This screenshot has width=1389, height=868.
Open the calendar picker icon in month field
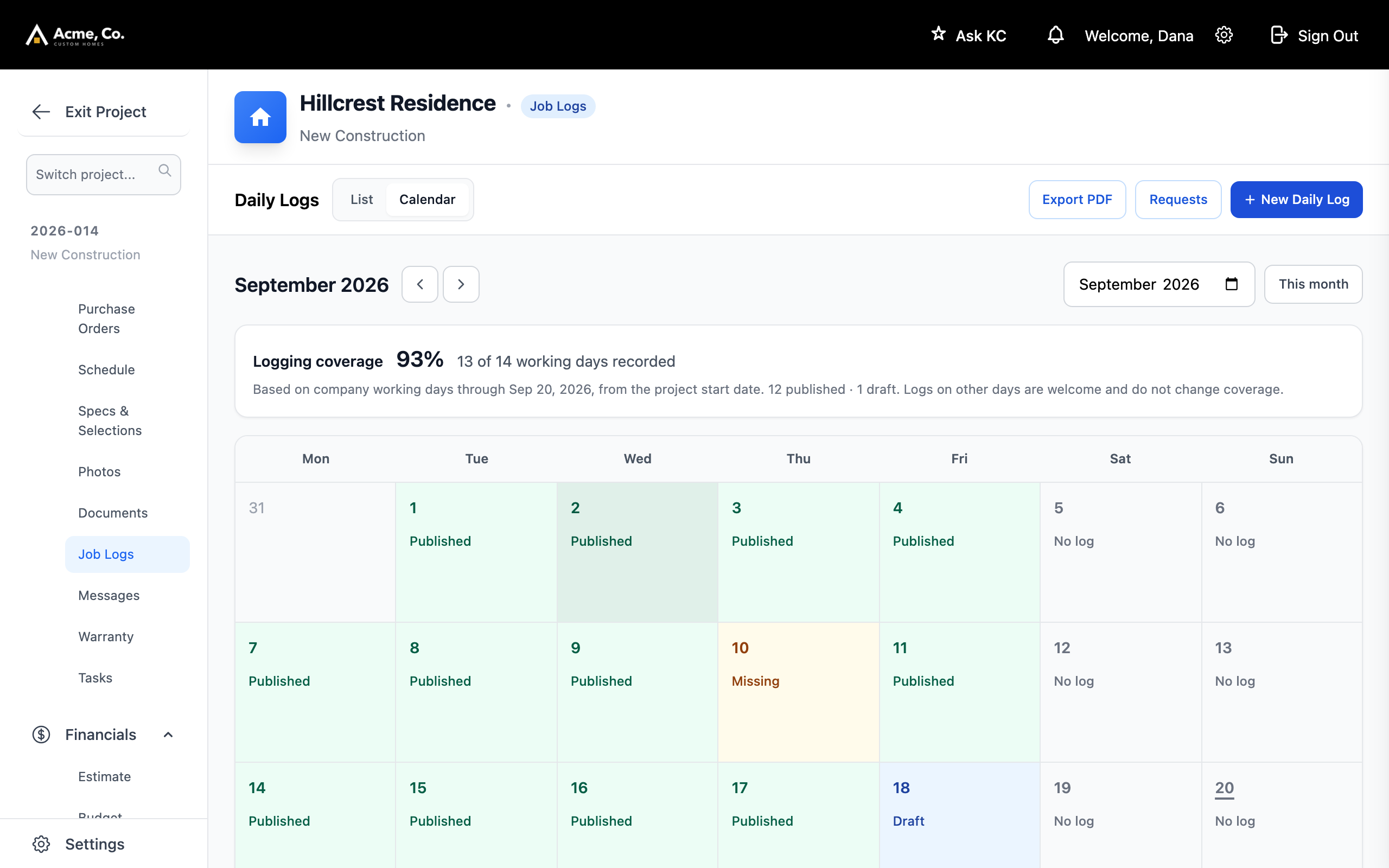(1231, 284)
